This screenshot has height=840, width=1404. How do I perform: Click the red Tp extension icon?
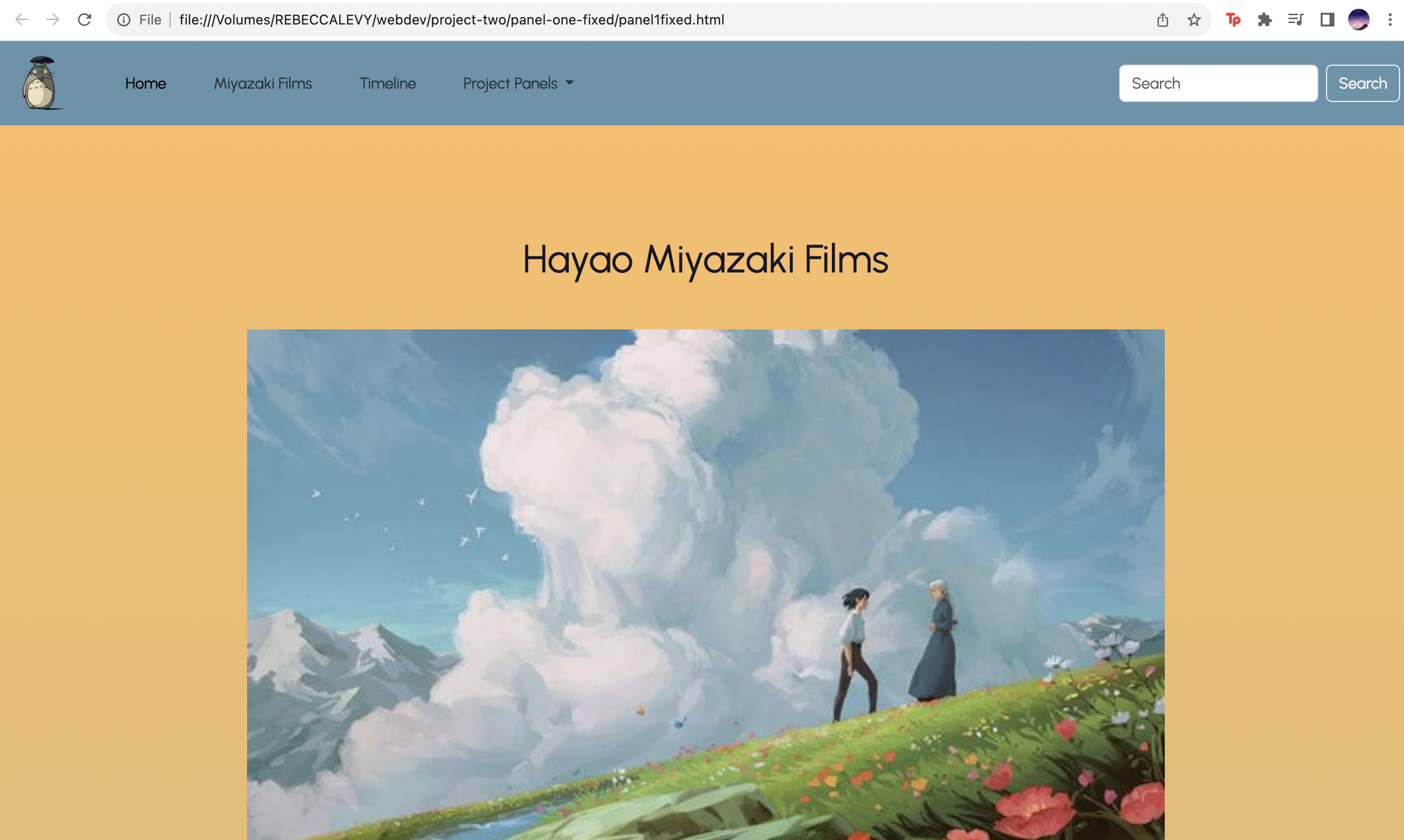tap(1233, 20)
